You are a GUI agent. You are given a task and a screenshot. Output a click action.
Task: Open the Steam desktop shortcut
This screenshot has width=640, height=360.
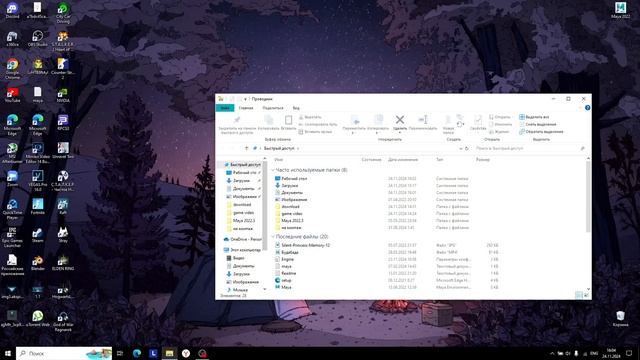tap(38, 234)
